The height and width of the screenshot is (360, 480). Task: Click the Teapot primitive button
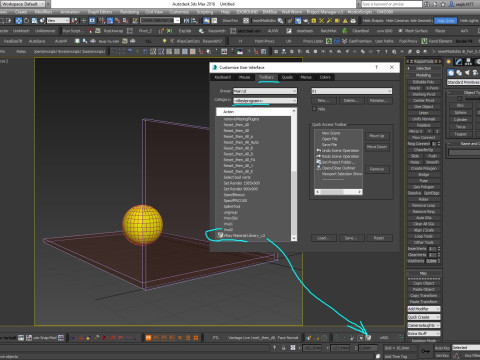[x=460, y=134]
